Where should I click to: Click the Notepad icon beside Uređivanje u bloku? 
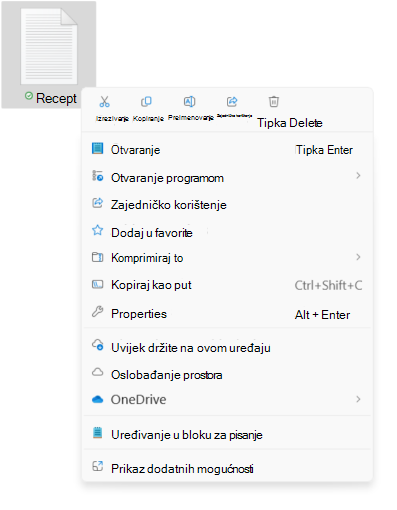click(x=97, y=433)
